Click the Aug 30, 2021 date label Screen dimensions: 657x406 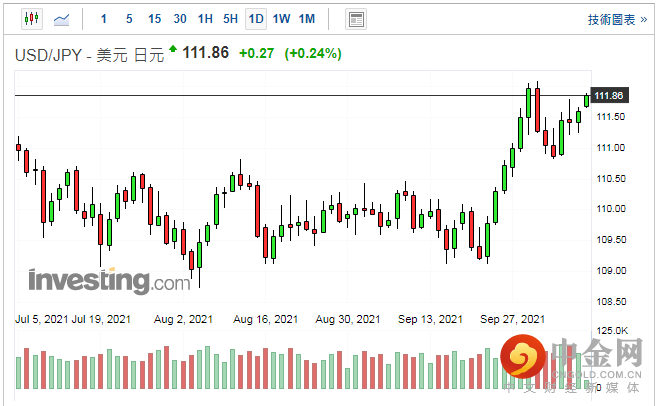click(348, 319)
